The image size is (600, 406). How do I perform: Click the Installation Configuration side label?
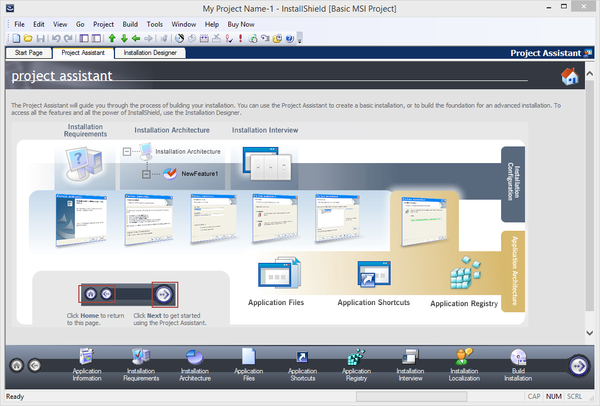point(513,183)
